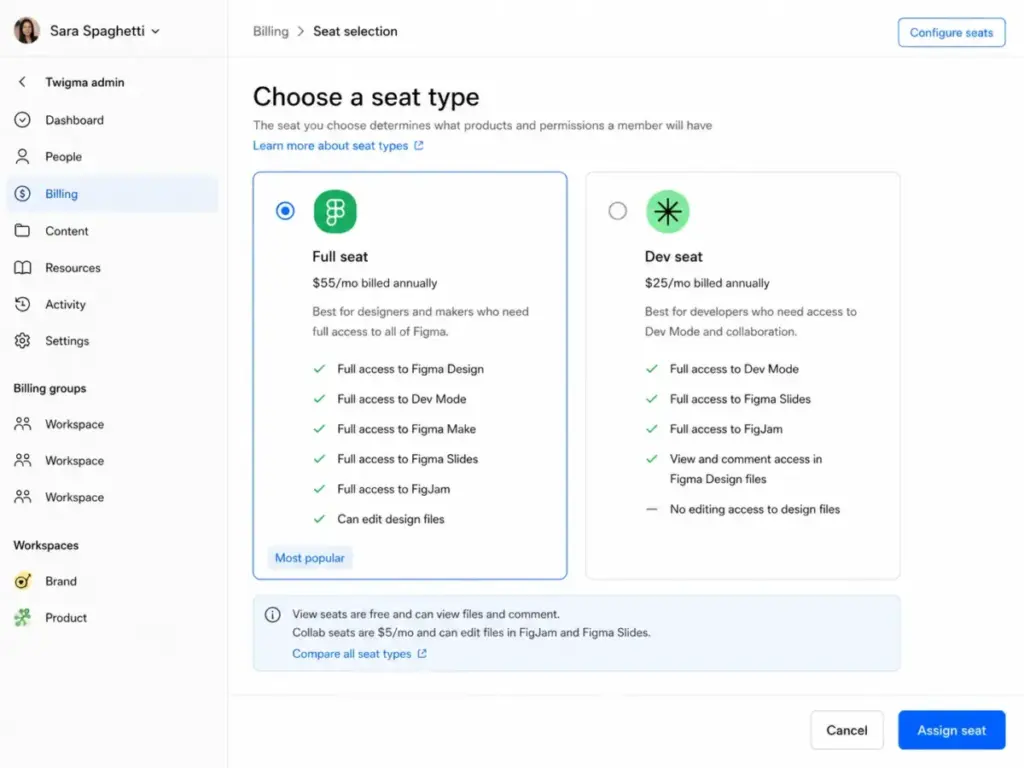Click the $55/mo billed annually price
This screenshot has height=768, width=1024.
[375, 283]
